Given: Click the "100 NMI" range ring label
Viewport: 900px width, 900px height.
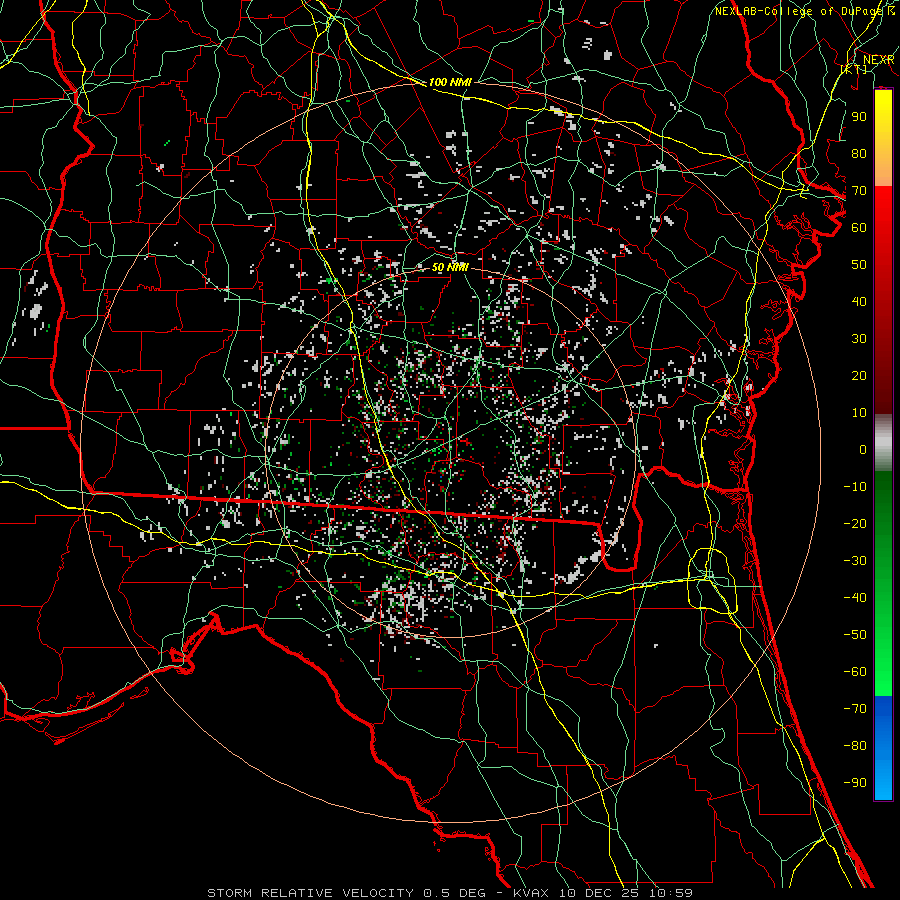Looking at the screenshot, I should click(x=450, y=82).
